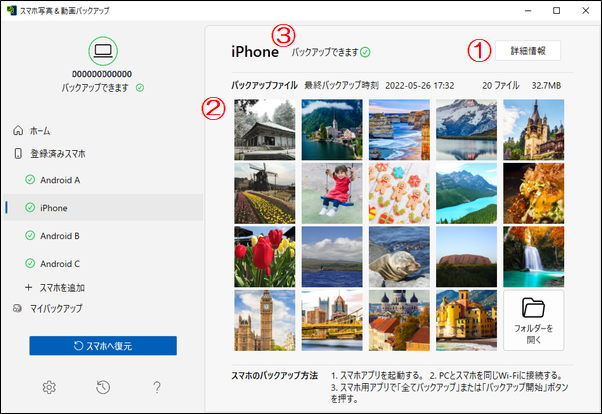The image size is (602, 414).
Task: Click the home icon beside ホーム
Action: click(18, 131)
